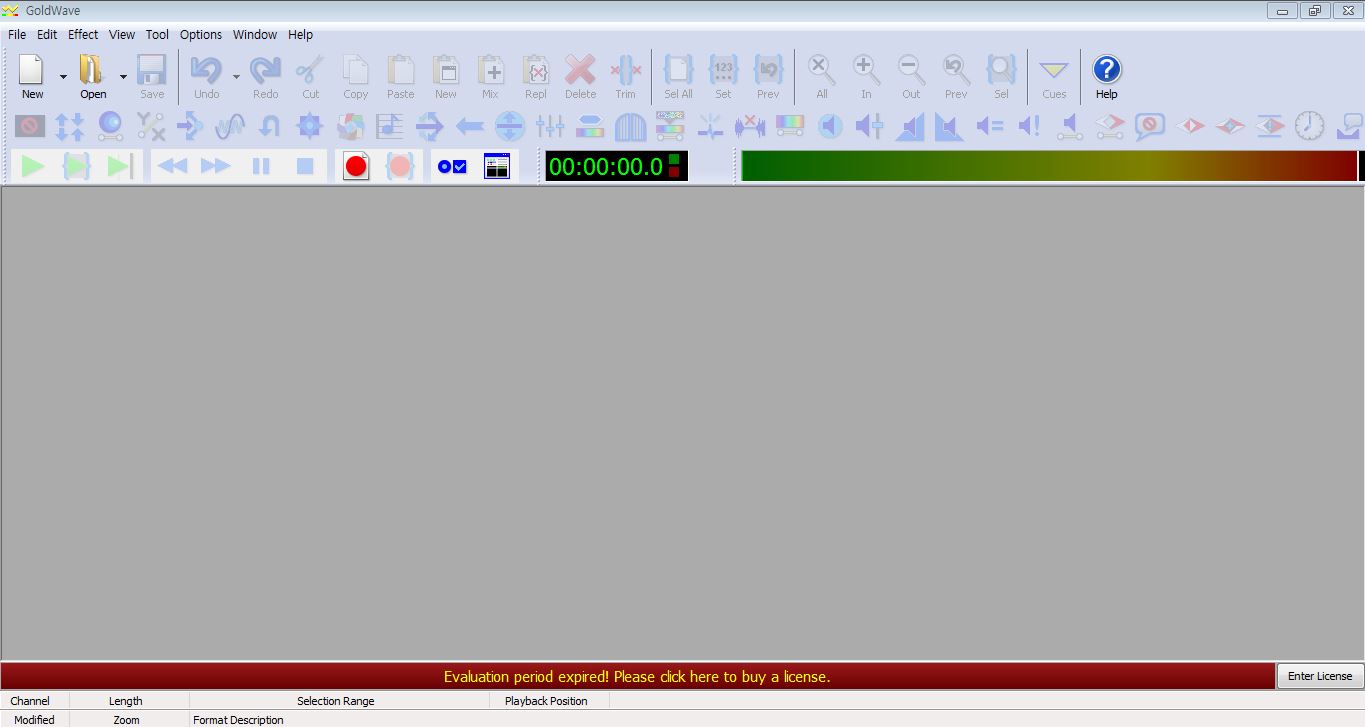
Task: Click the Fast Forward playback button
Action: coord(216,166)
